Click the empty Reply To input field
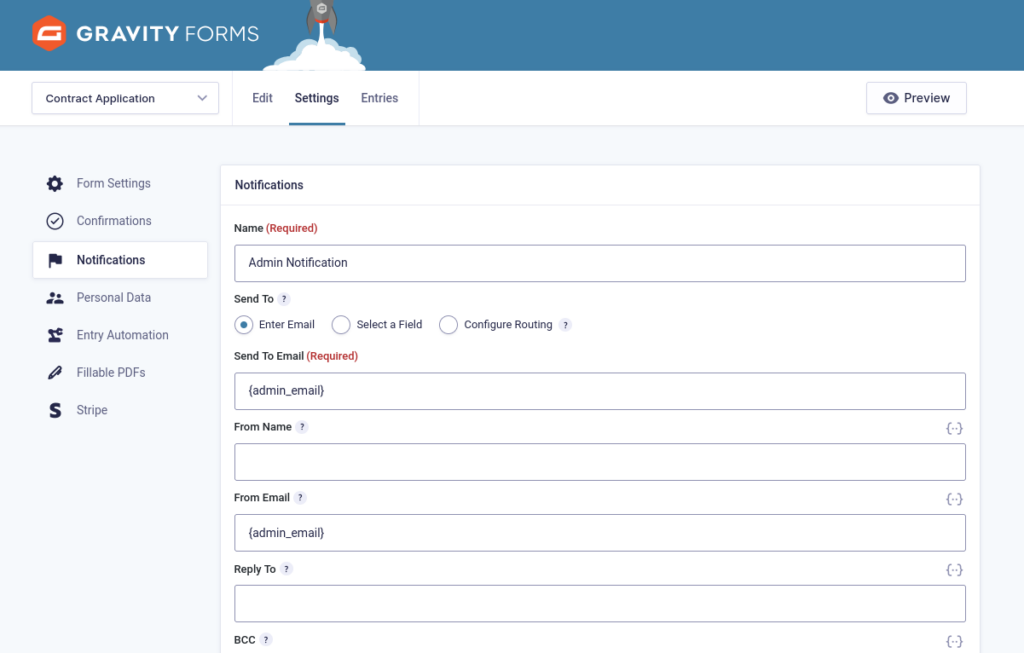 click(600, 603)
